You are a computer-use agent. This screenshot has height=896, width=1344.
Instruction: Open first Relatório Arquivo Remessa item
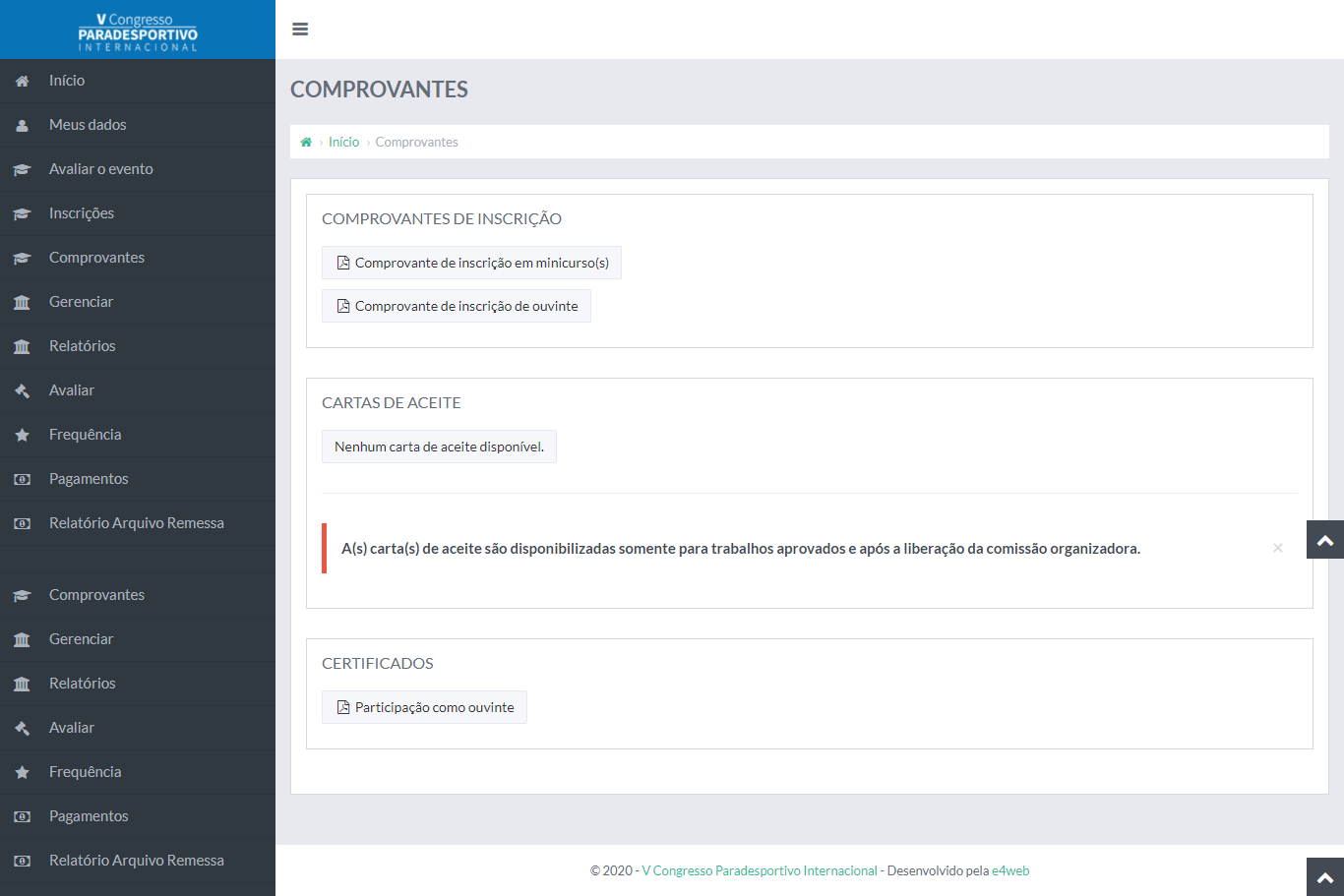click(x=136, y=523)
